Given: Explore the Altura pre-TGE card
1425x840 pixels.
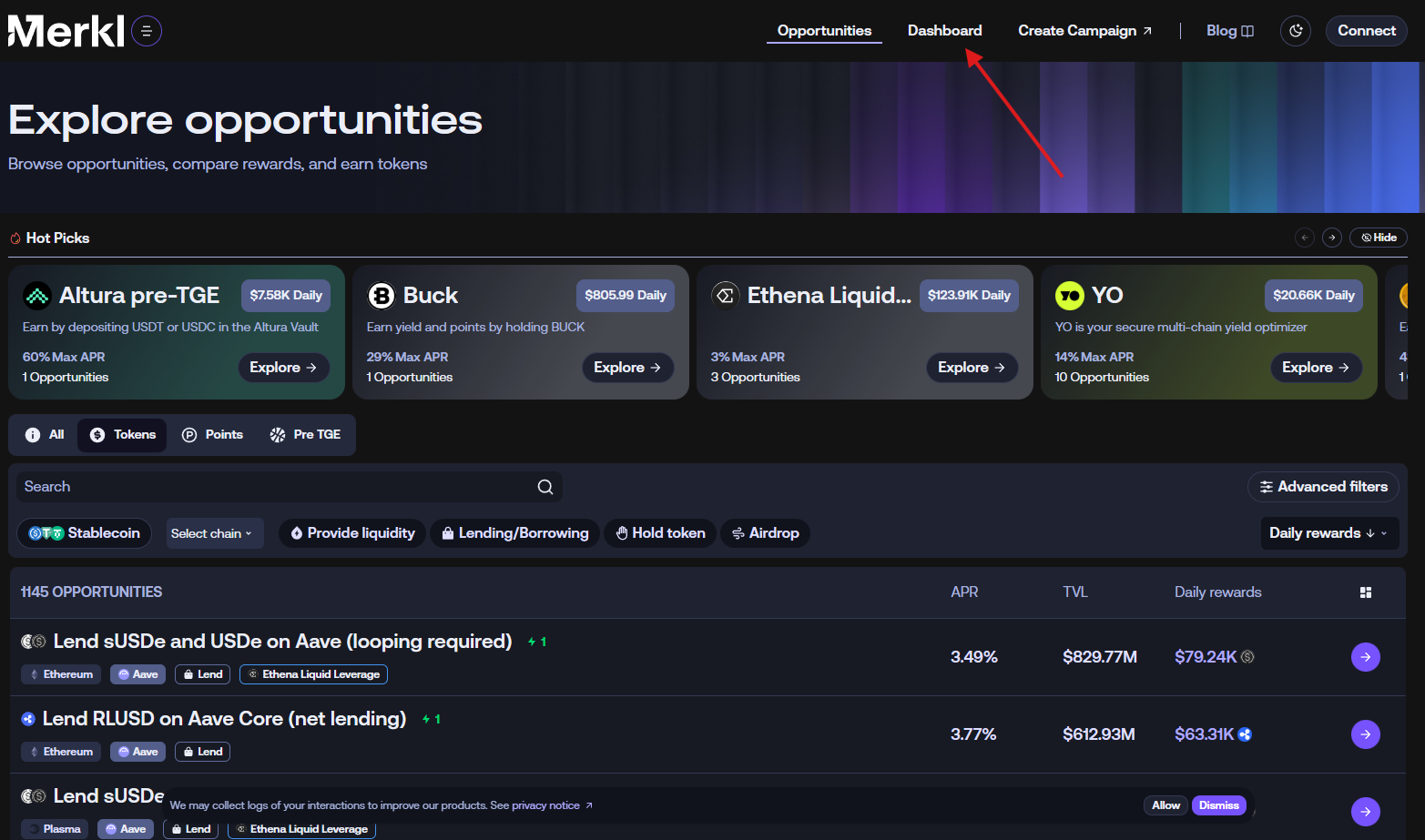Looking at the screenshot, I should click(283, 368).
